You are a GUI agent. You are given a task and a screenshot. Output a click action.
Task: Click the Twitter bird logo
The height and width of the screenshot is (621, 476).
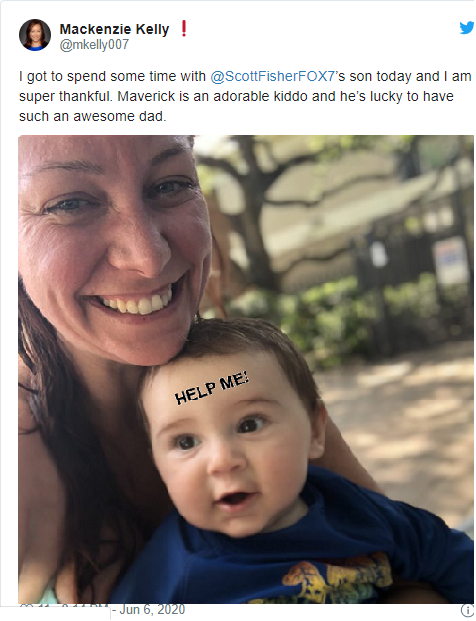467,28
